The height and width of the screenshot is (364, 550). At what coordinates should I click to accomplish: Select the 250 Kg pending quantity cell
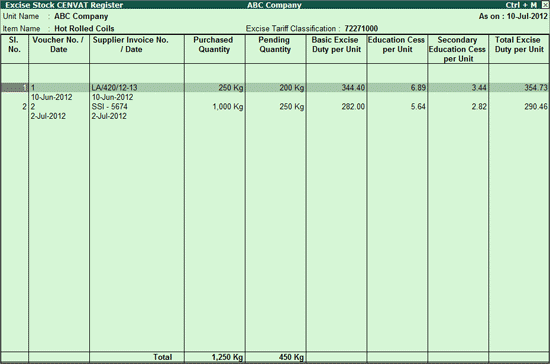click(x=291, y=107)
